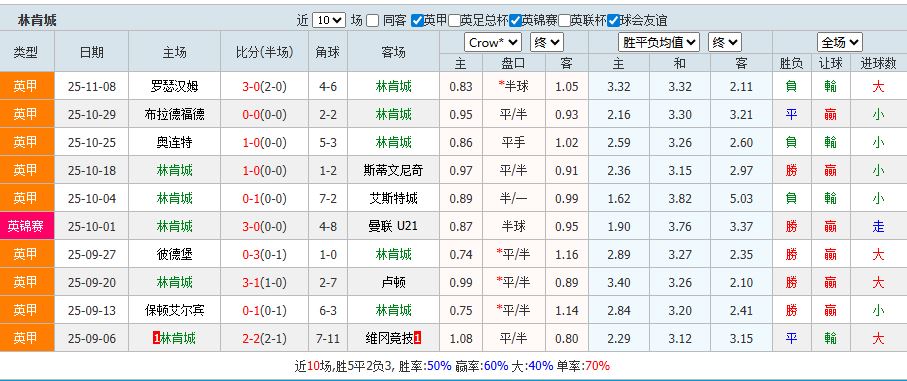This screenshot has height=381, width=907.
Task: Click the odds value 3.40
Action: click(619, 282)
